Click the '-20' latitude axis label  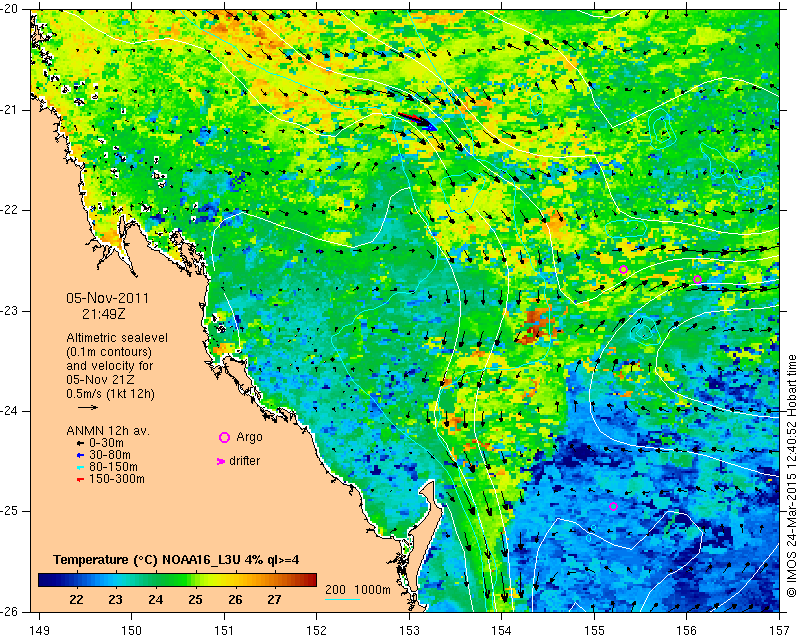pos(10,9)
